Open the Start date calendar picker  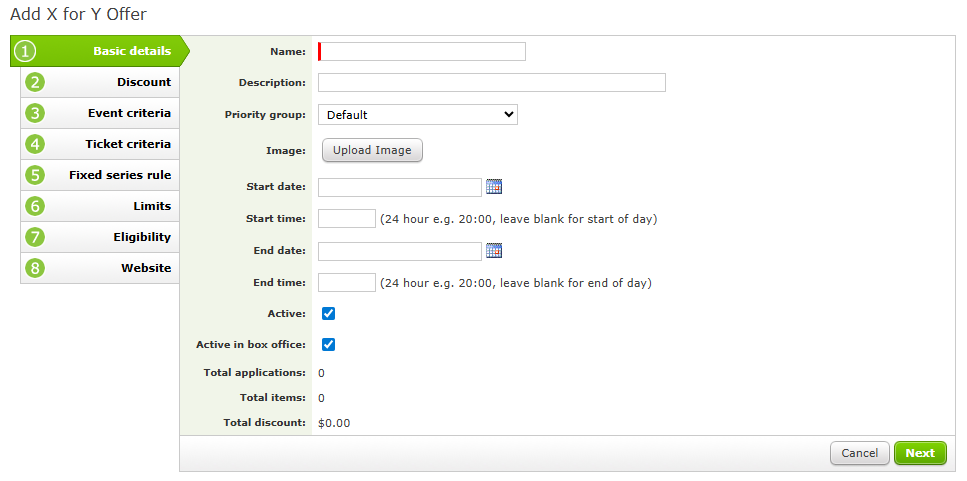pyautogui.click(x=494, y=186)
